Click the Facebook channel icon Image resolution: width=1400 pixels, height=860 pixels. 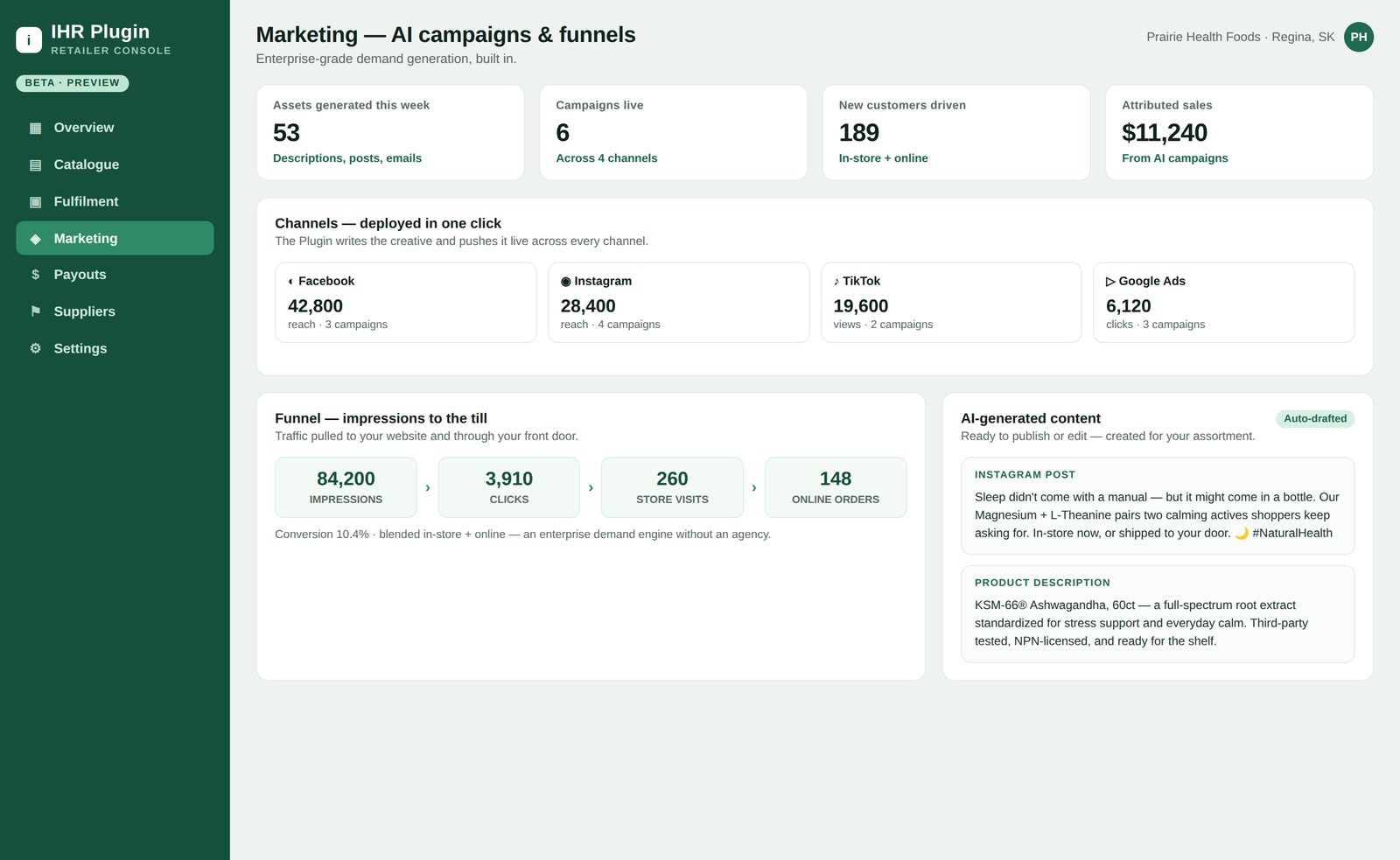(290, 281)
